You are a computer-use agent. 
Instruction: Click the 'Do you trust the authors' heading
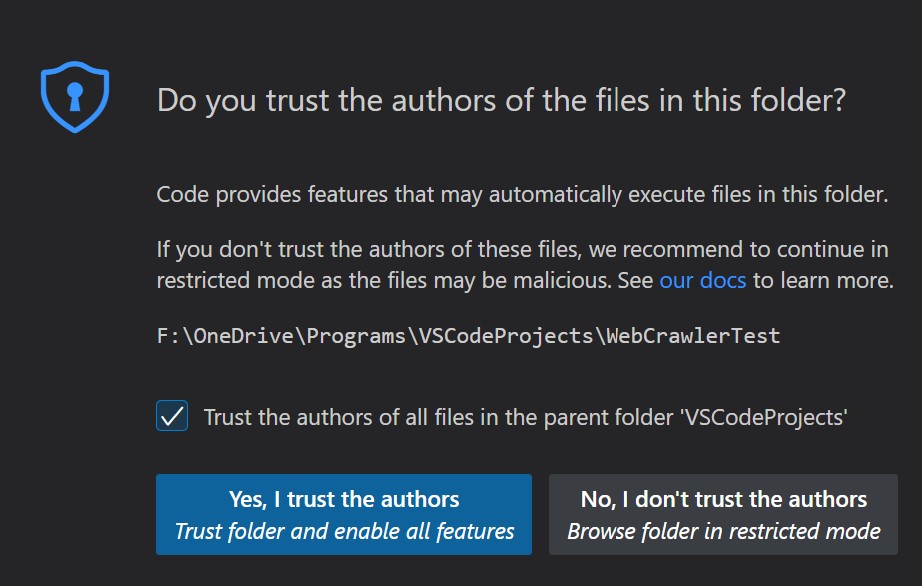pos(501,101)
